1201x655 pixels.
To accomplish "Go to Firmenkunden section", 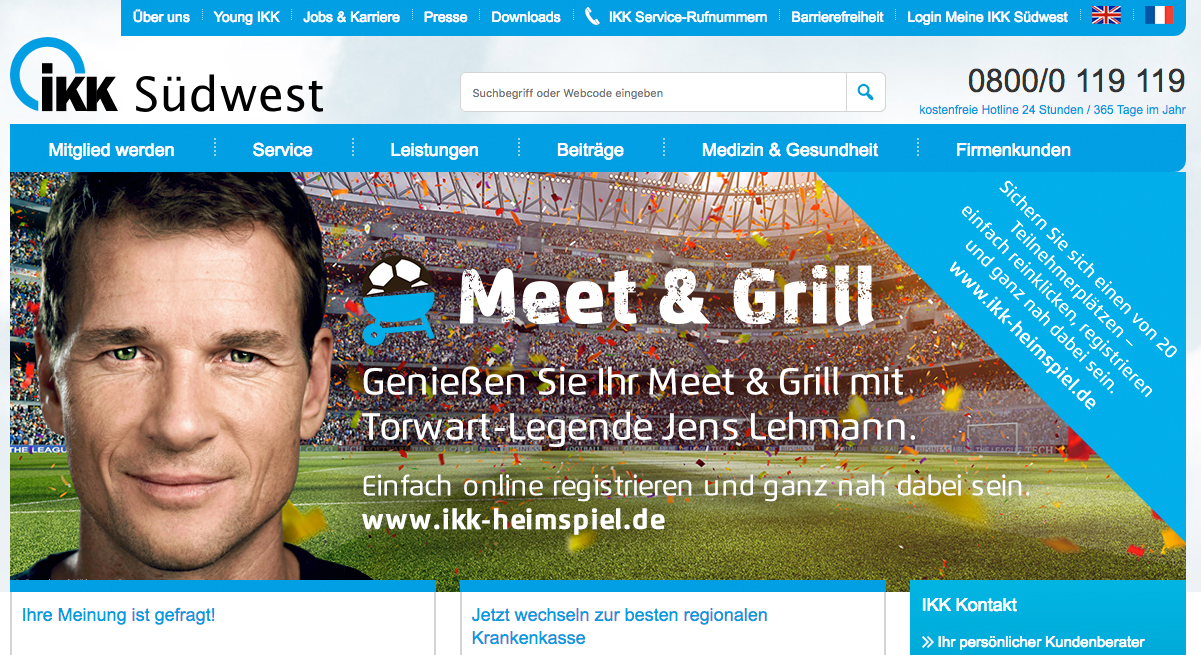I will (1013, 150).
